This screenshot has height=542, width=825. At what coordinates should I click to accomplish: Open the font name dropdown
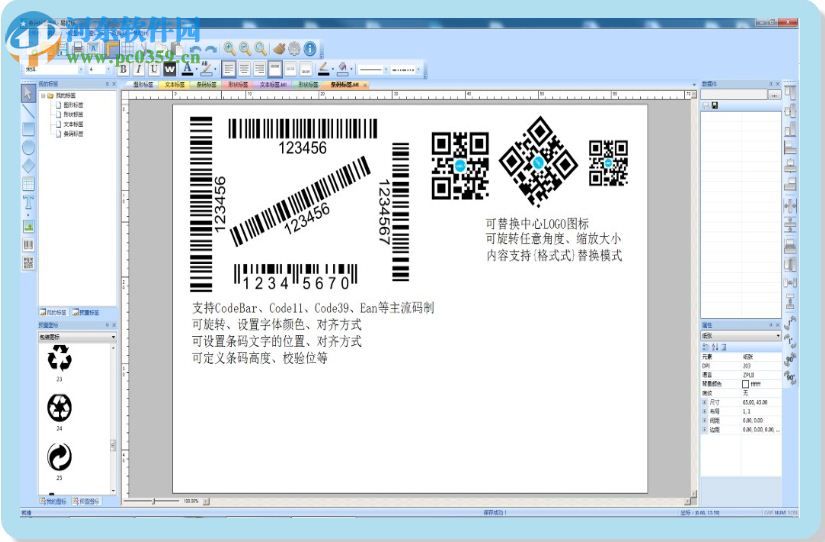click(x=81, y=69)
